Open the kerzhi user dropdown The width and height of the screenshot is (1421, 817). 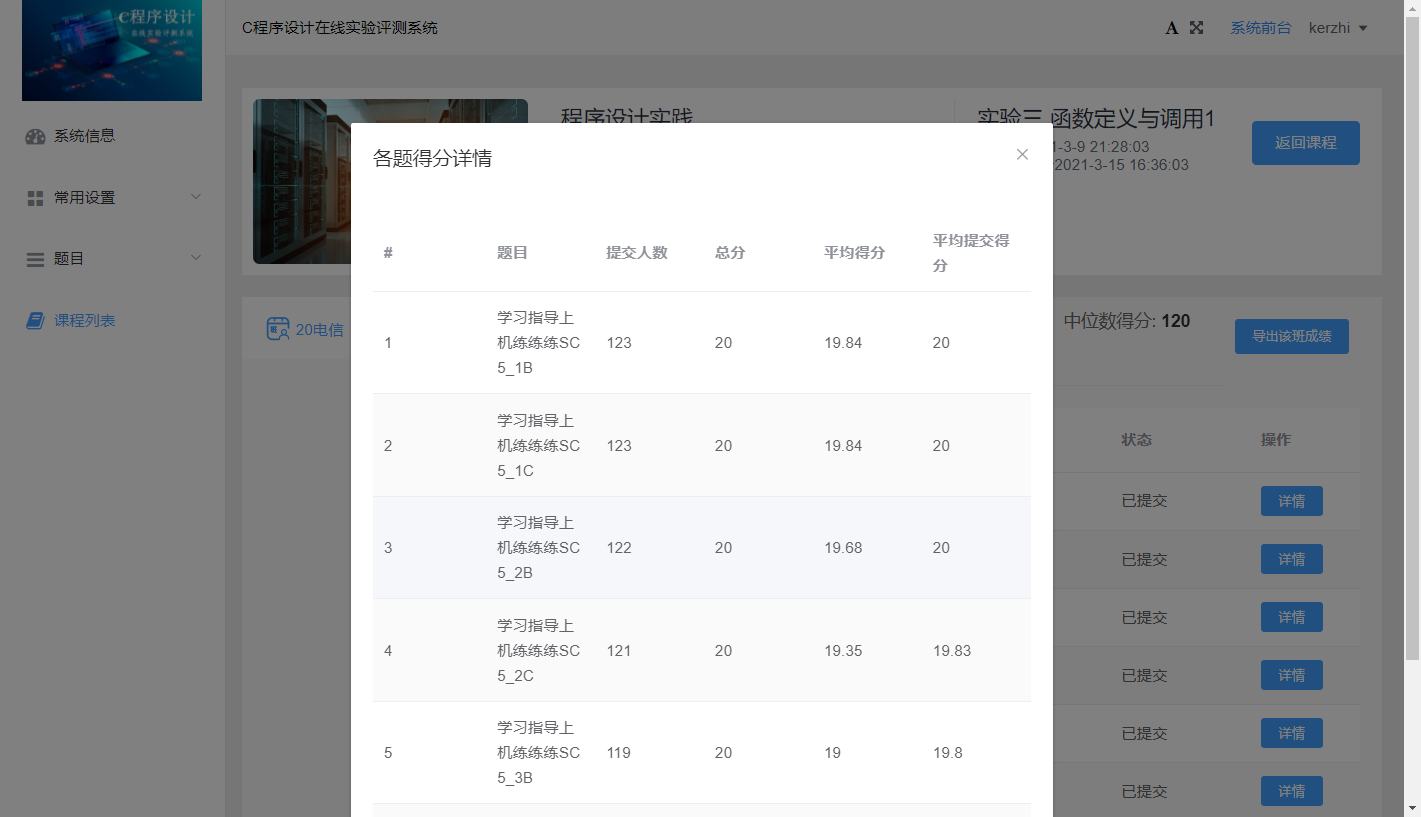[1337, 28]
